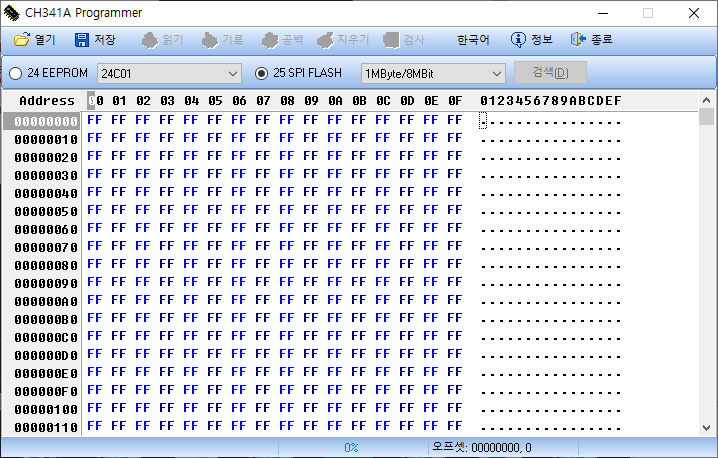Click column 04 byte in row 00000100
Screen dimensions: 718x458
[x=190, y=408]
